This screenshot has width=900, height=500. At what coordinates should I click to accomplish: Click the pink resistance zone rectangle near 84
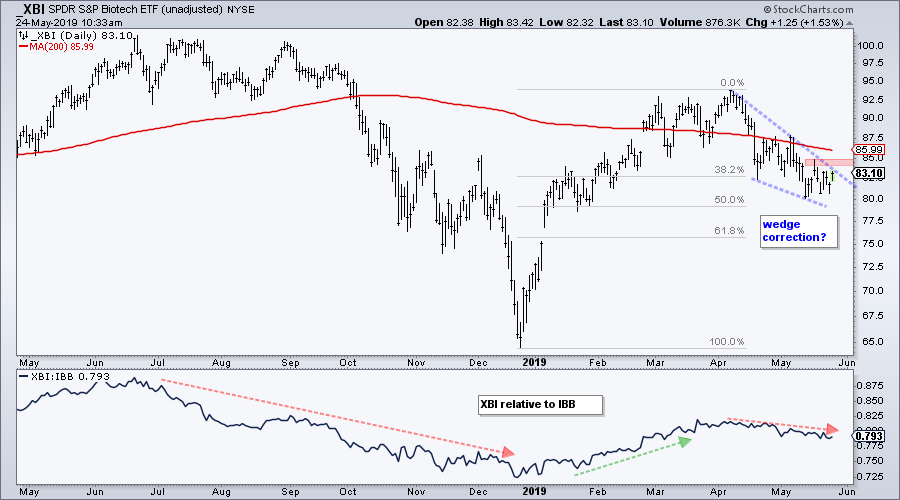829,162
